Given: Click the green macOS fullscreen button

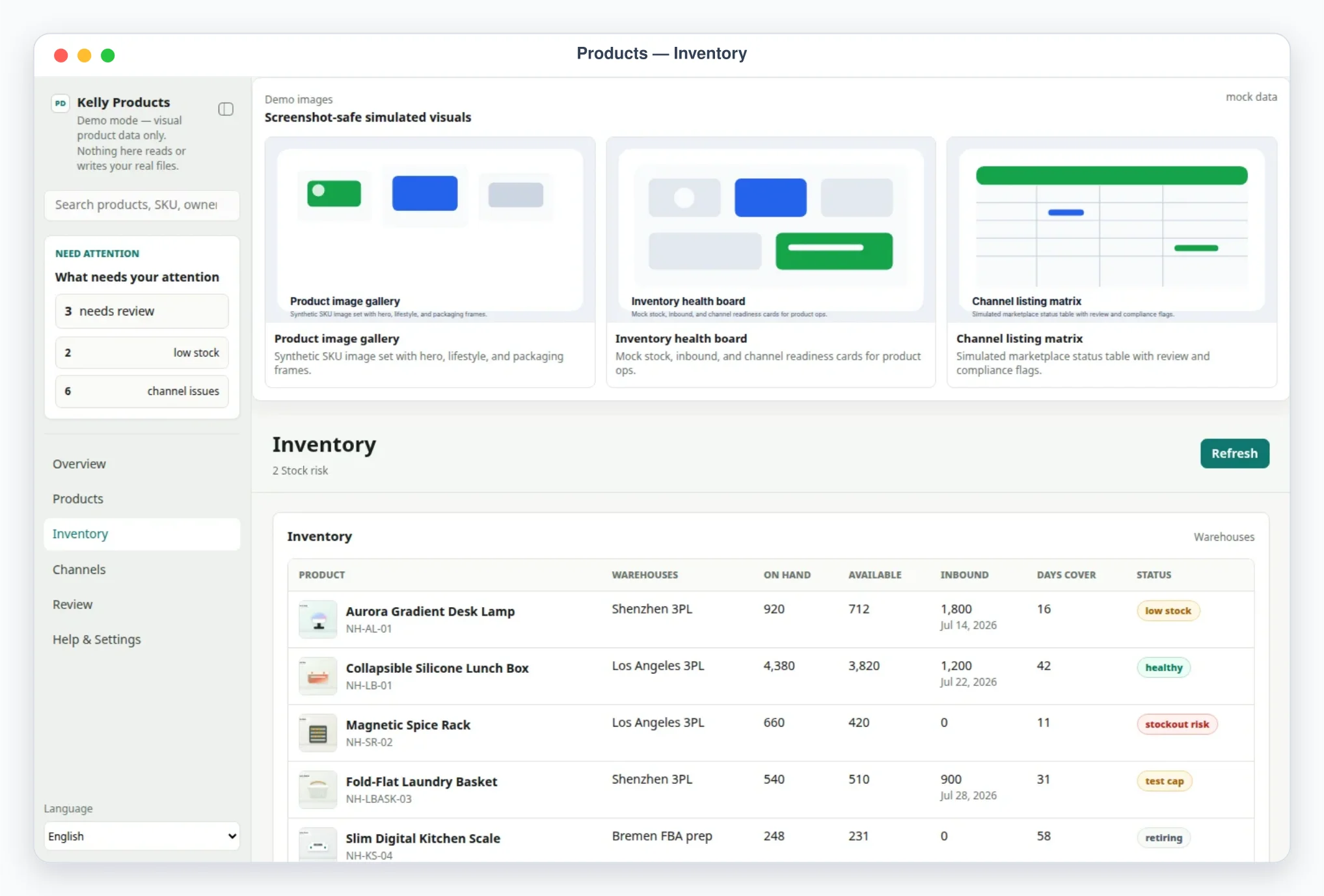Looking at the screenshot, I should (x=108, y=55).
